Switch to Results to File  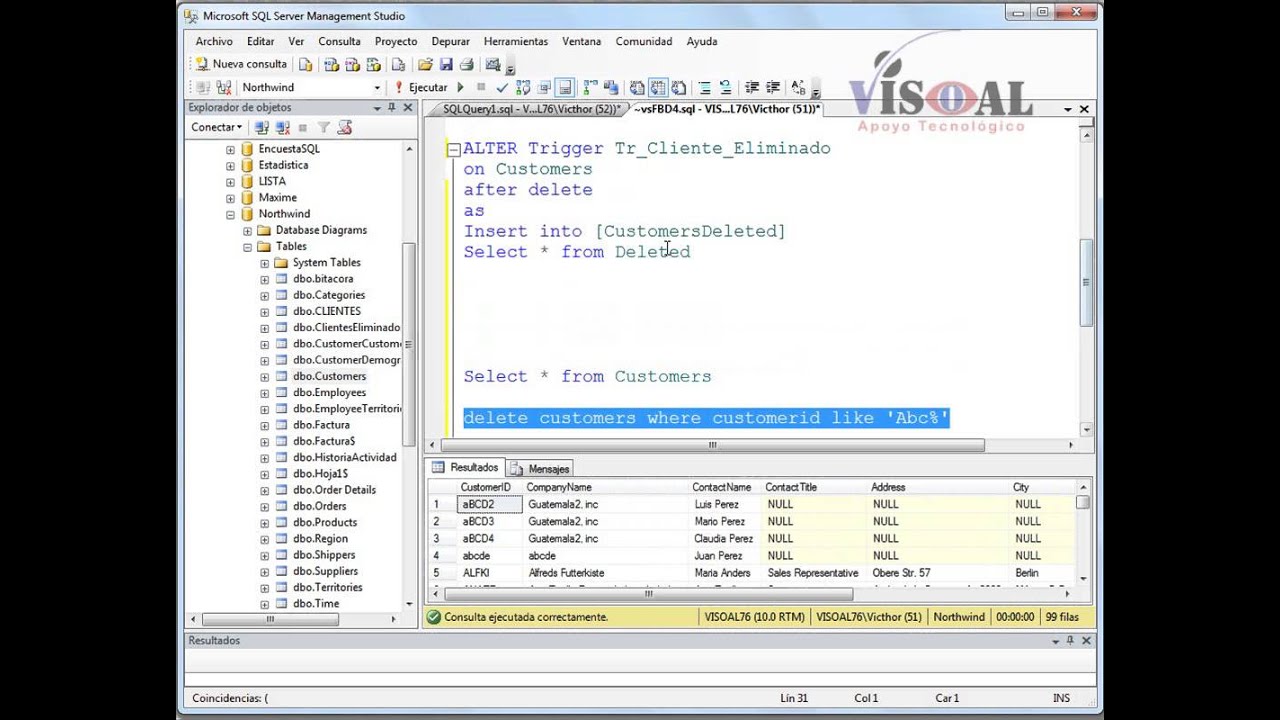679,87
